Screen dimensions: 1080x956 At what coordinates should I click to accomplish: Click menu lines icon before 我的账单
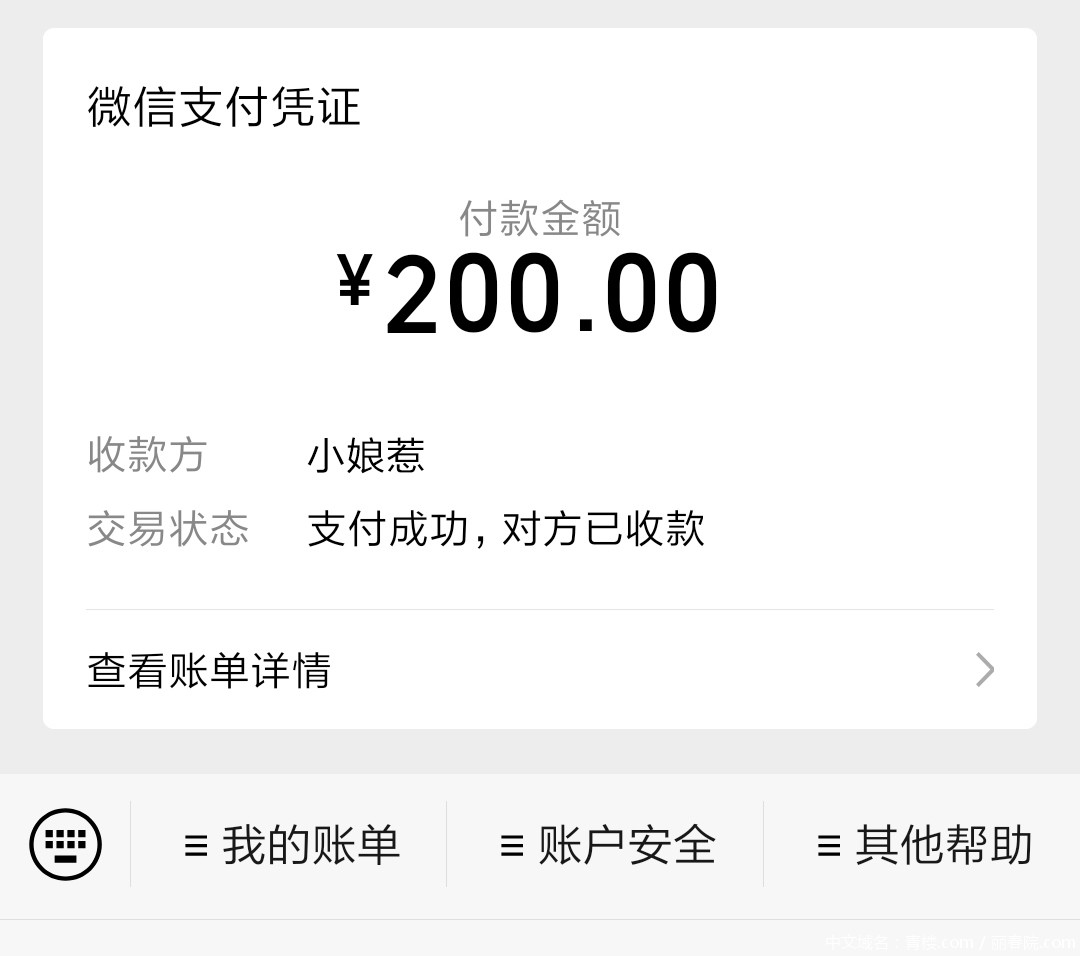pos(196,846)
